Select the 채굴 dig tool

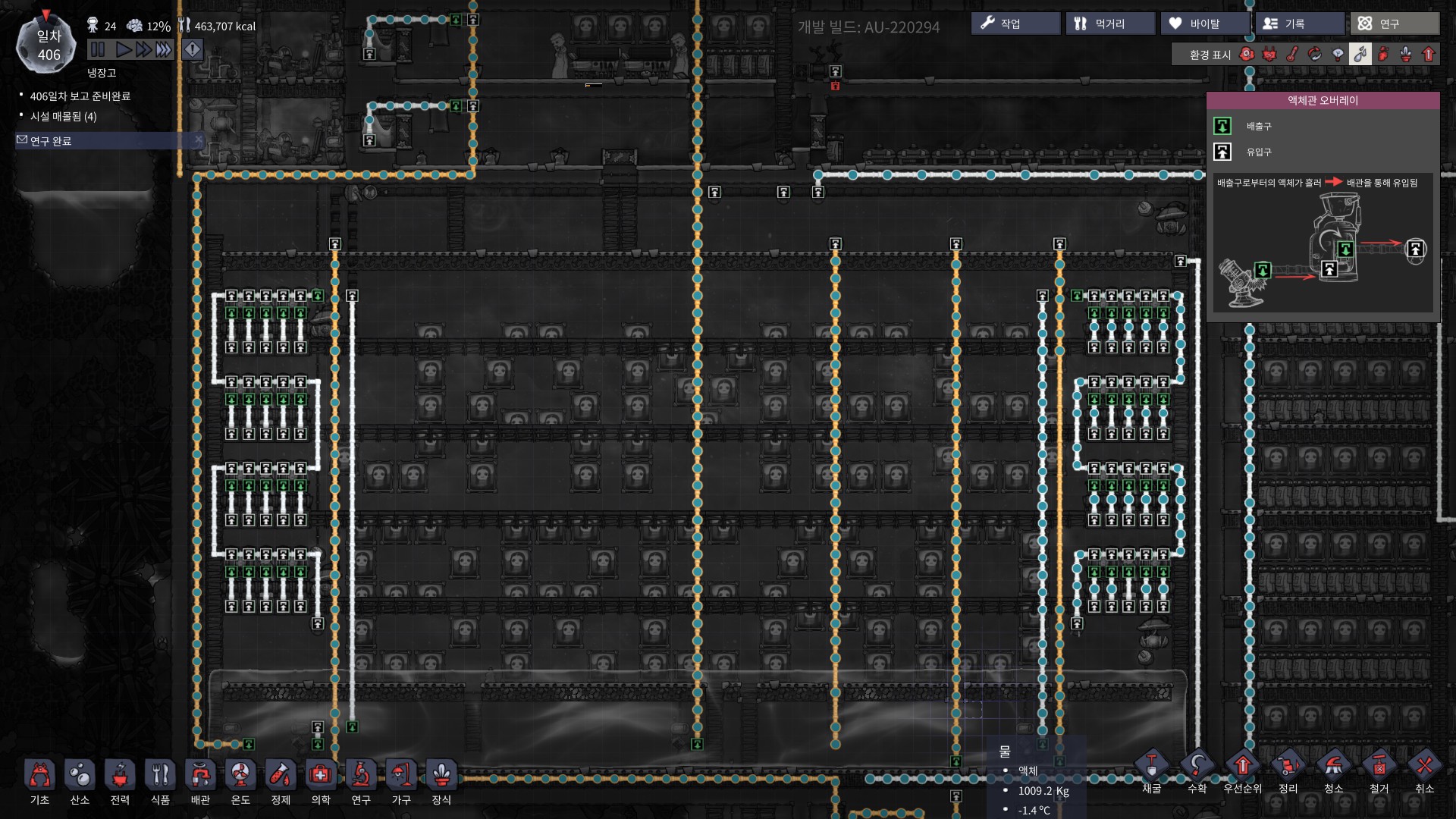tap(1151, 766)
